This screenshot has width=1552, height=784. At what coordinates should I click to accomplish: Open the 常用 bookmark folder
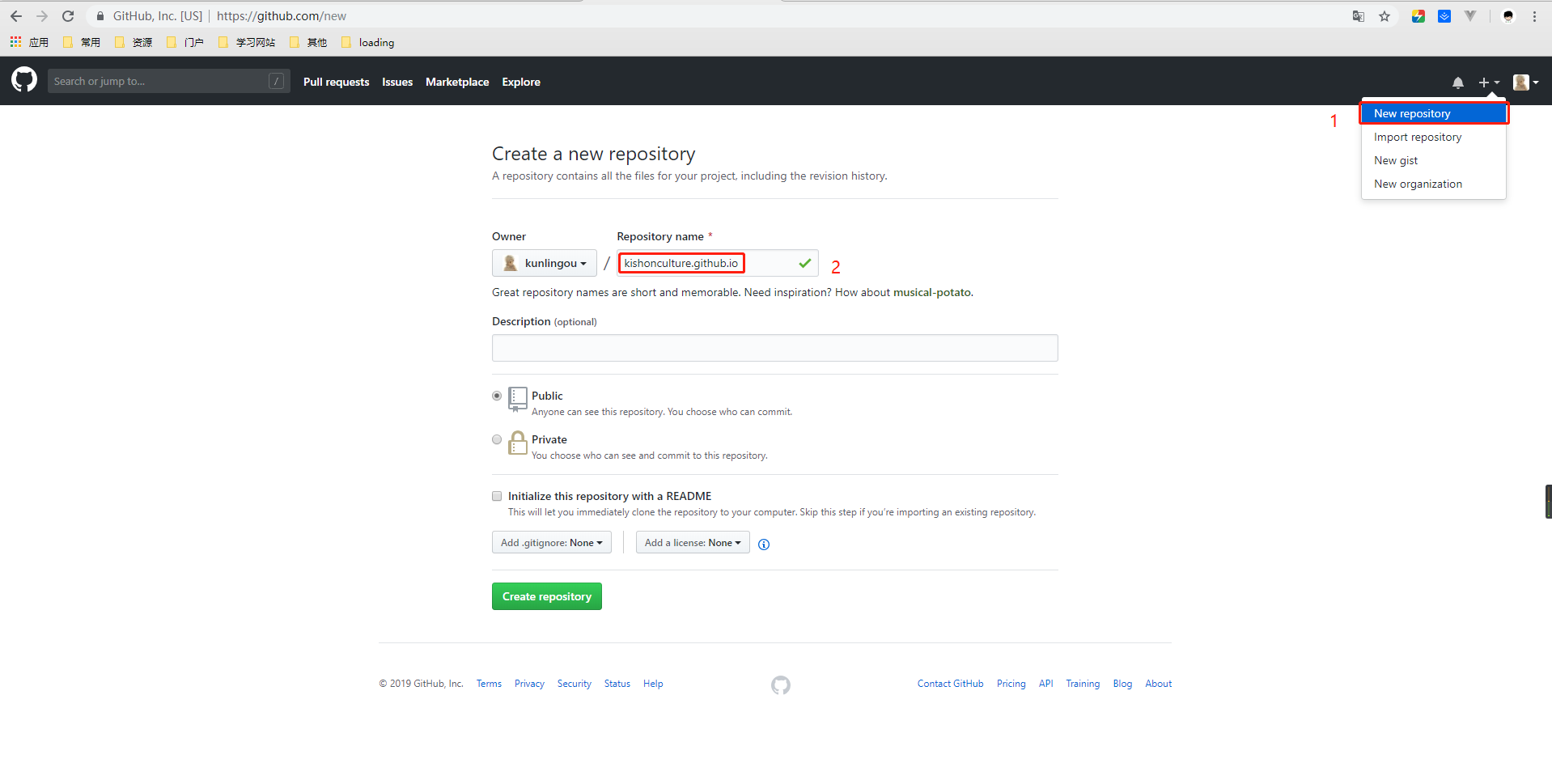pyautogui.click(x=82, y=43)
